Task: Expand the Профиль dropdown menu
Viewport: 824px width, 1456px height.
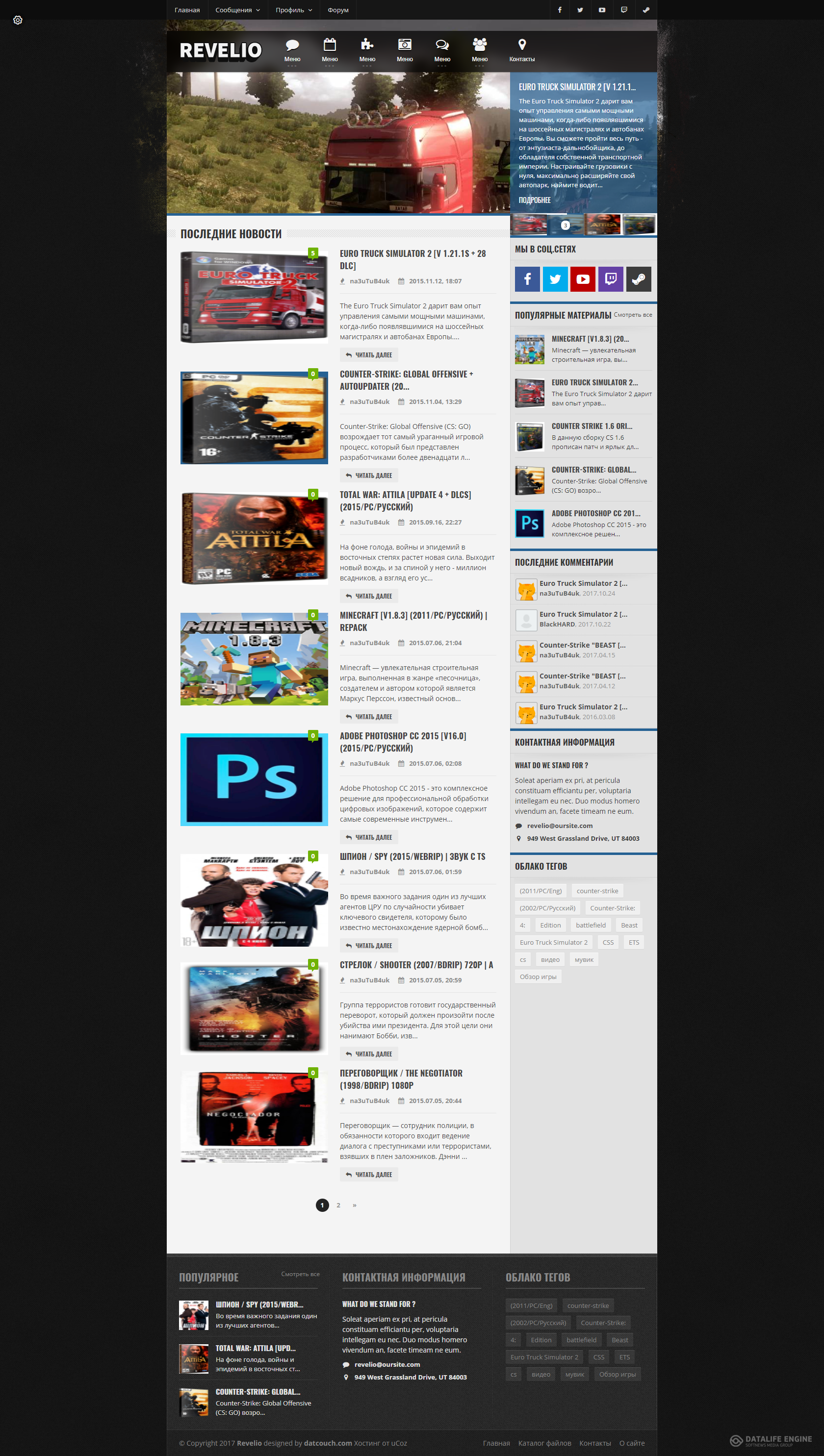Action: click(x=294, y=10)
